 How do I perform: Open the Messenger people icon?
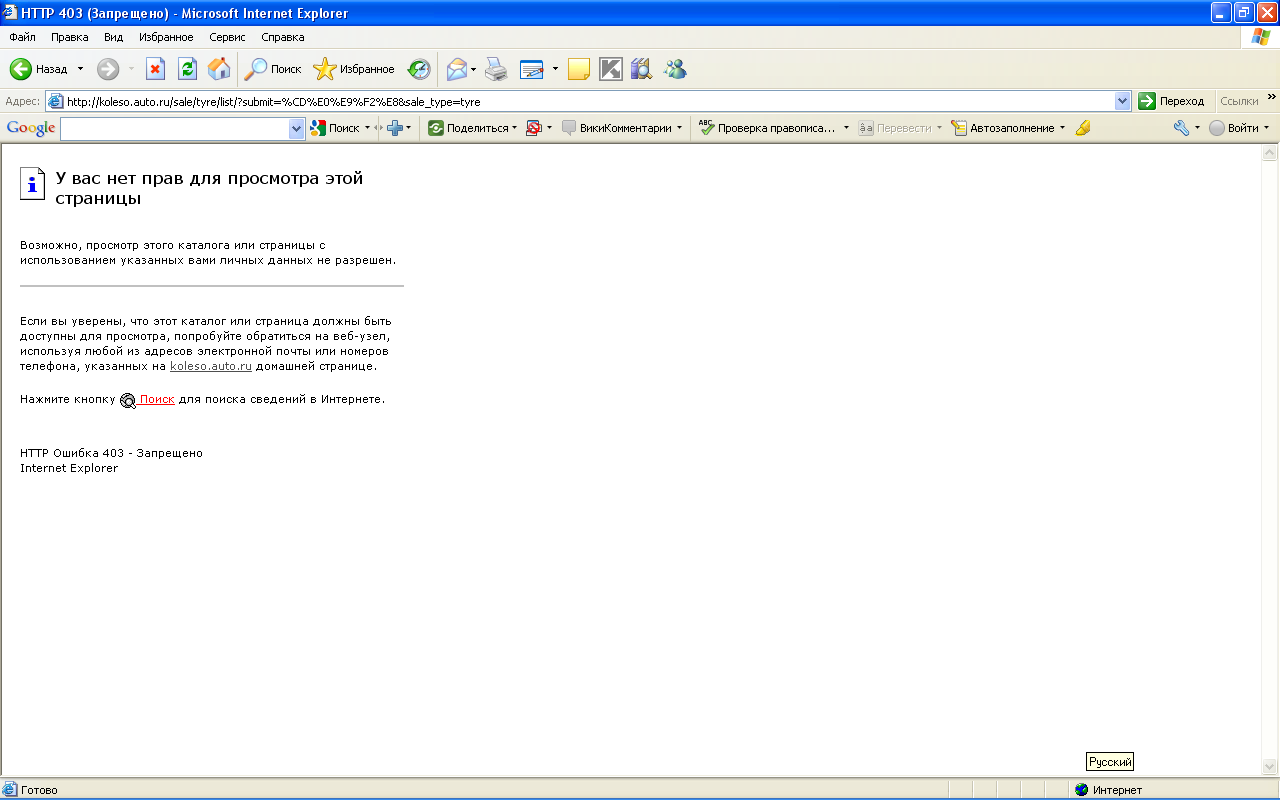(675, 69)
